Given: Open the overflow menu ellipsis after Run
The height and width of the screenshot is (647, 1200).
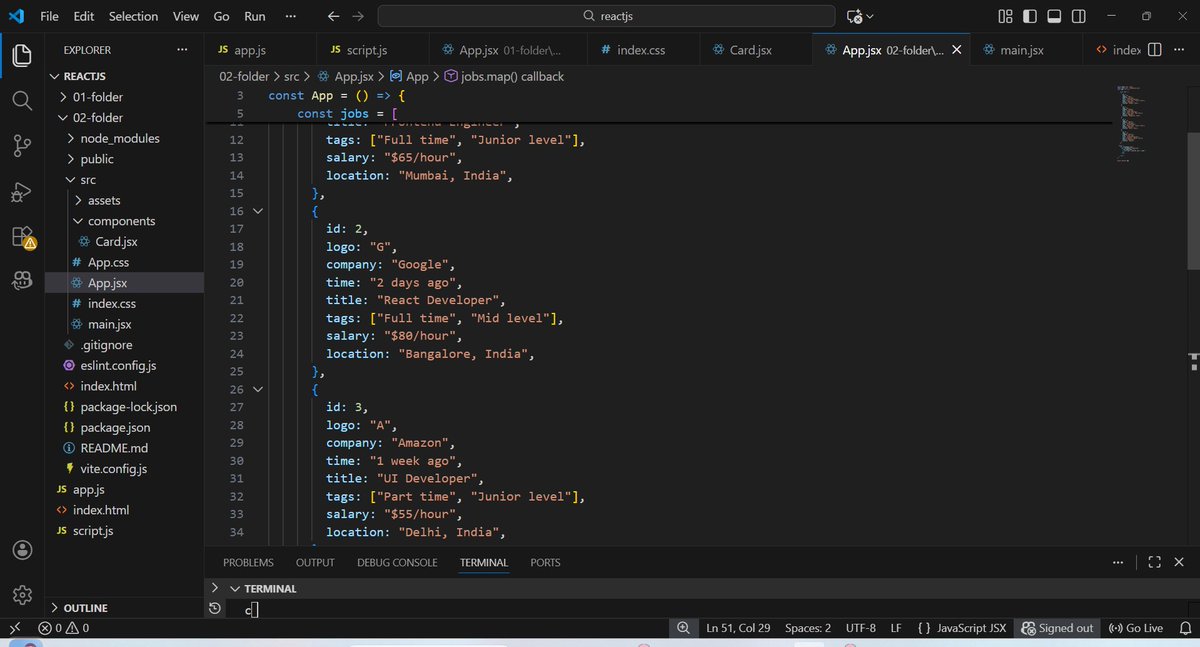Looking at the screenshot, I should coord(290,16).
